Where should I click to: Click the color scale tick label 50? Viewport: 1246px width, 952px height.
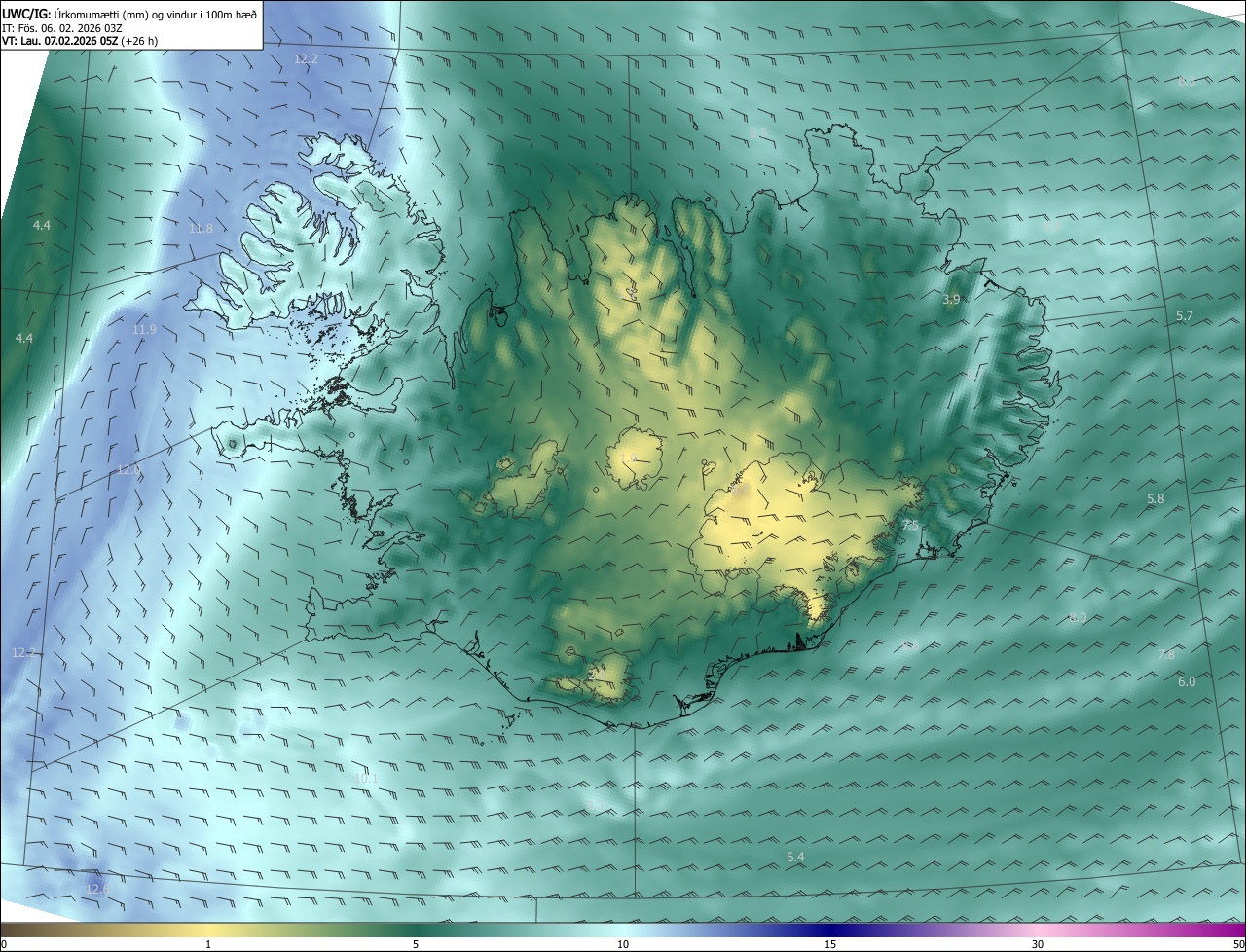pyautogui.click(x=1238, y=944)
